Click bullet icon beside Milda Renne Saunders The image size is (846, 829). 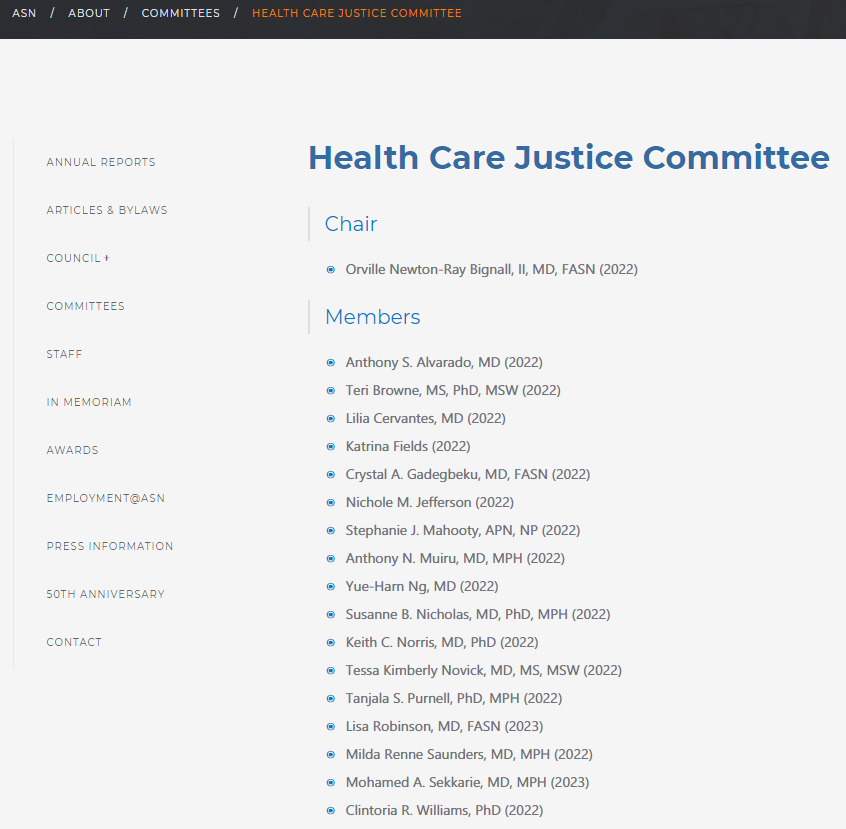coord(331,756)
